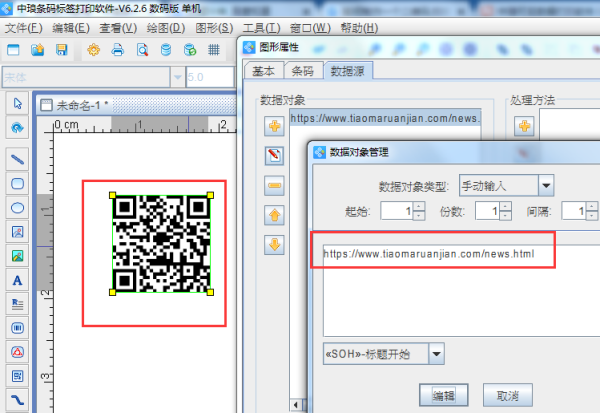The image size is (600, 413).
Task: Choose the line drawing tool
Action: [x=17, y=159]
